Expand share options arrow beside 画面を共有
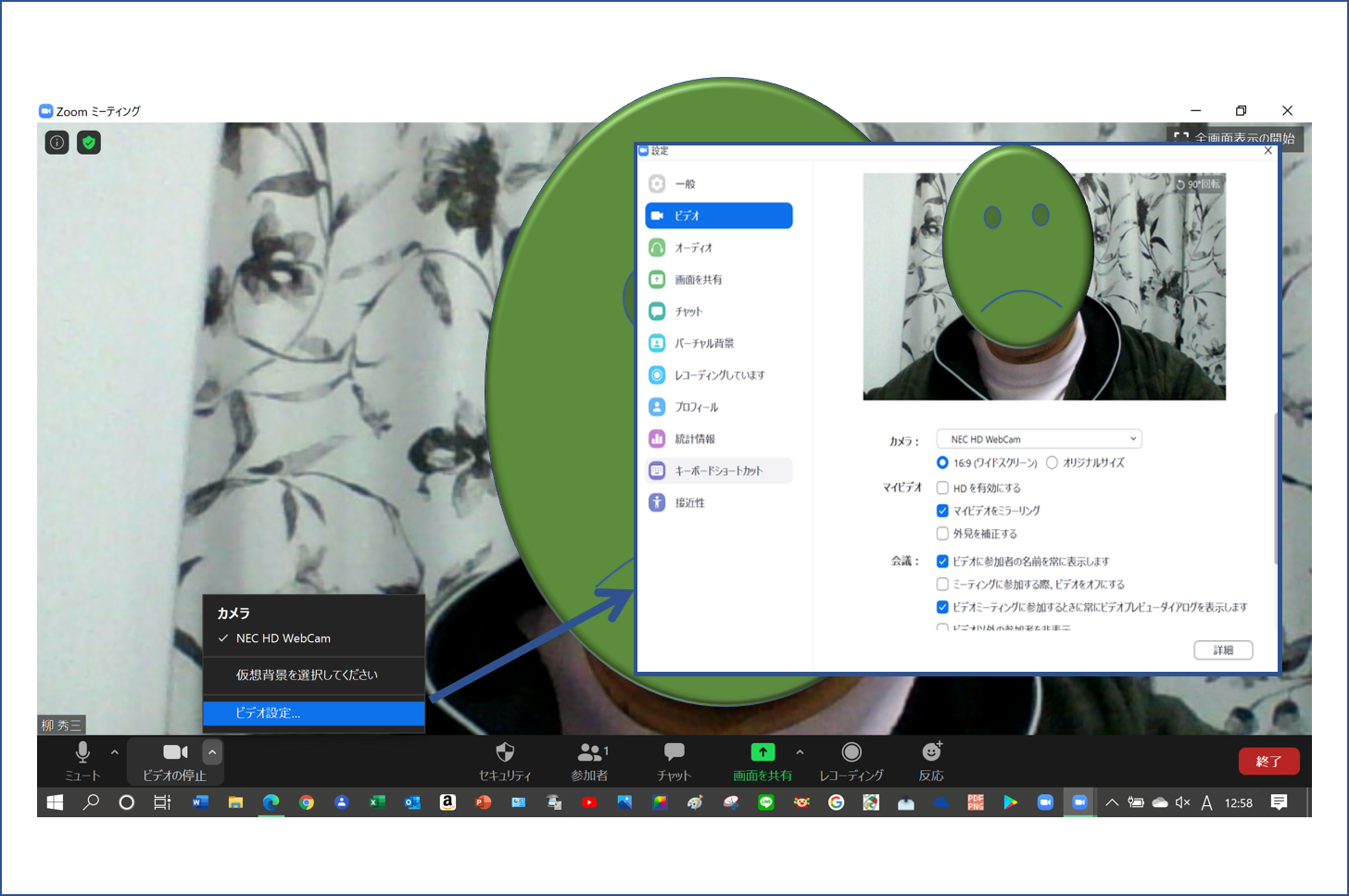 801,752
